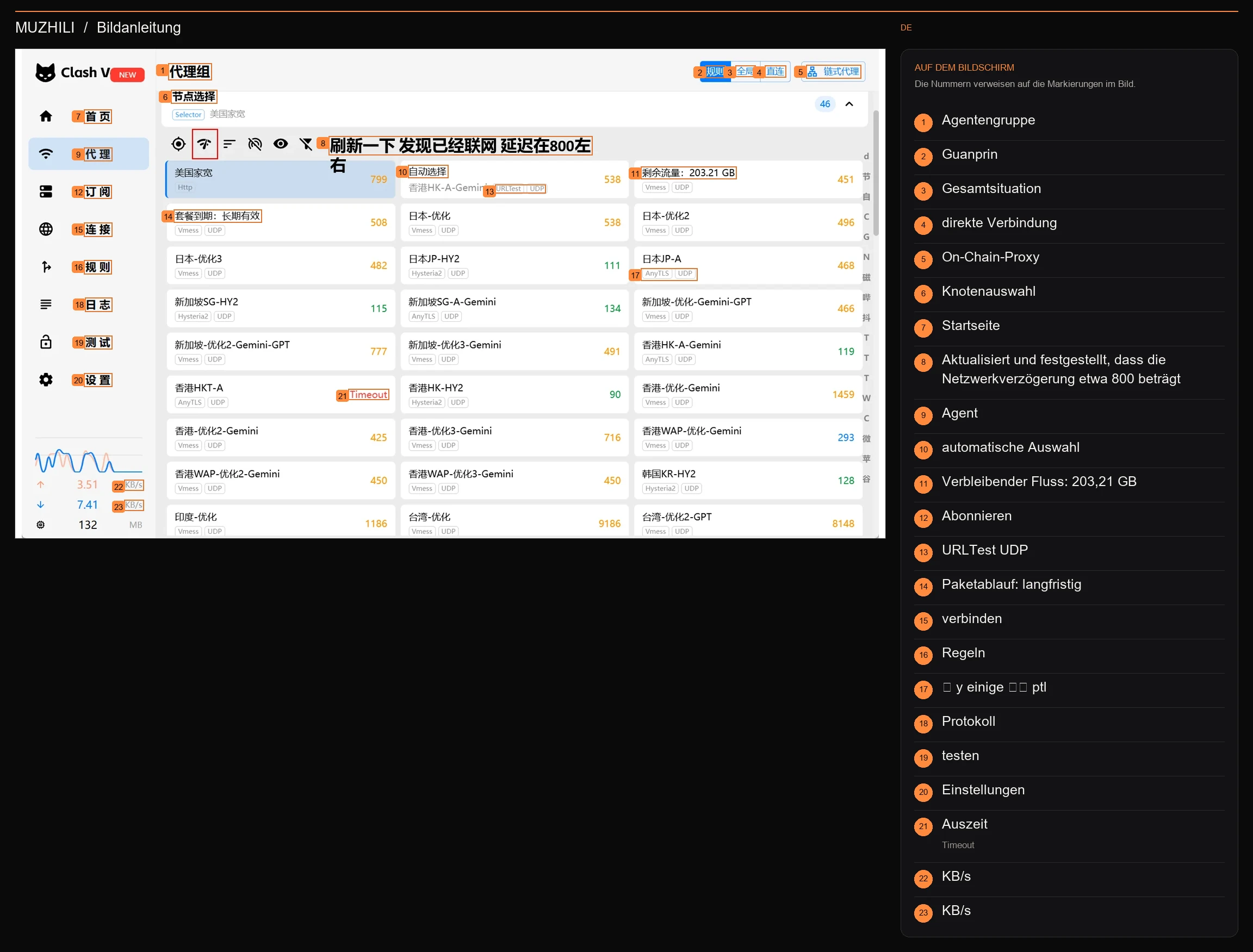The width and height of the screenshot is (1253, 952).
Task: Select the 日本JP-HY2 node card
Action: (514, 265)
